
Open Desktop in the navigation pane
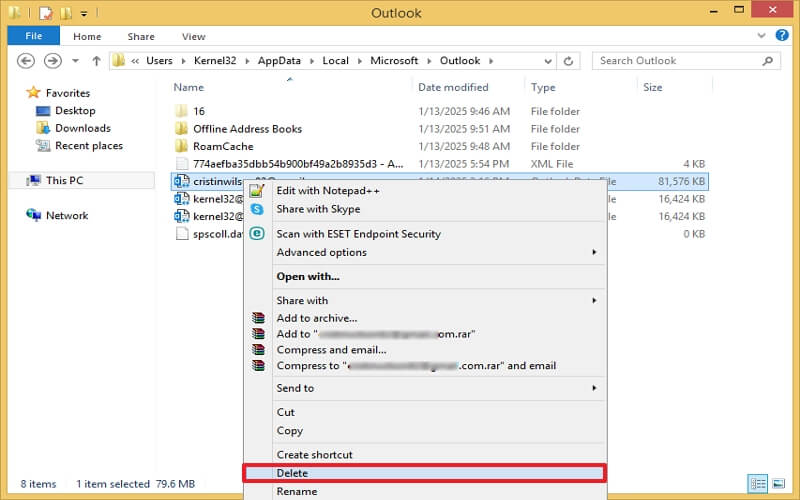tap(75, 111)
